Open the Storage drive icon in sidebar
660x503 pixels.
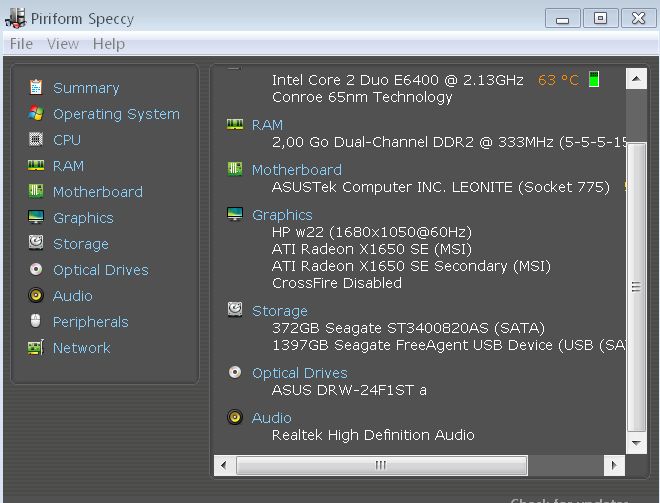coord(36,243)
